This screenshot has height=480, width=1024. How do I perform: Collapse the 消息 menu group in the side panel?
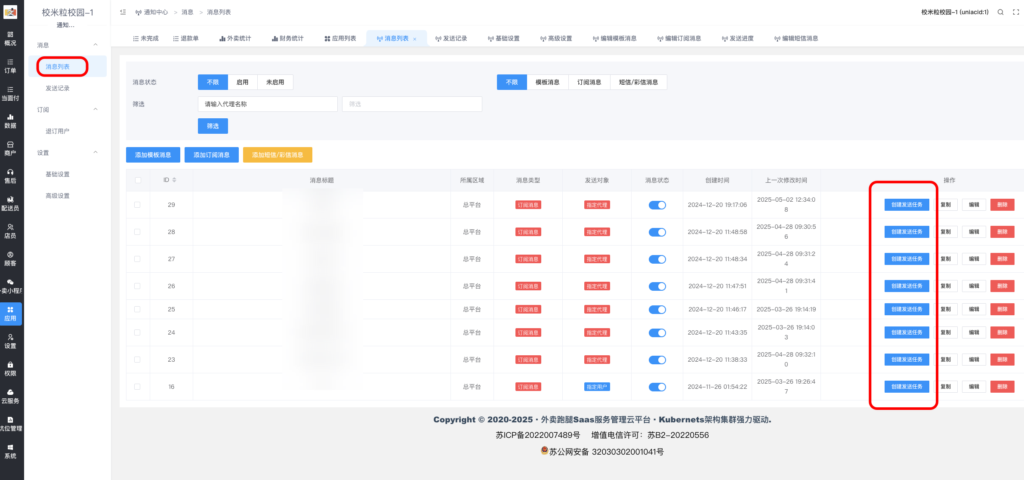click(x=95, y=45)
